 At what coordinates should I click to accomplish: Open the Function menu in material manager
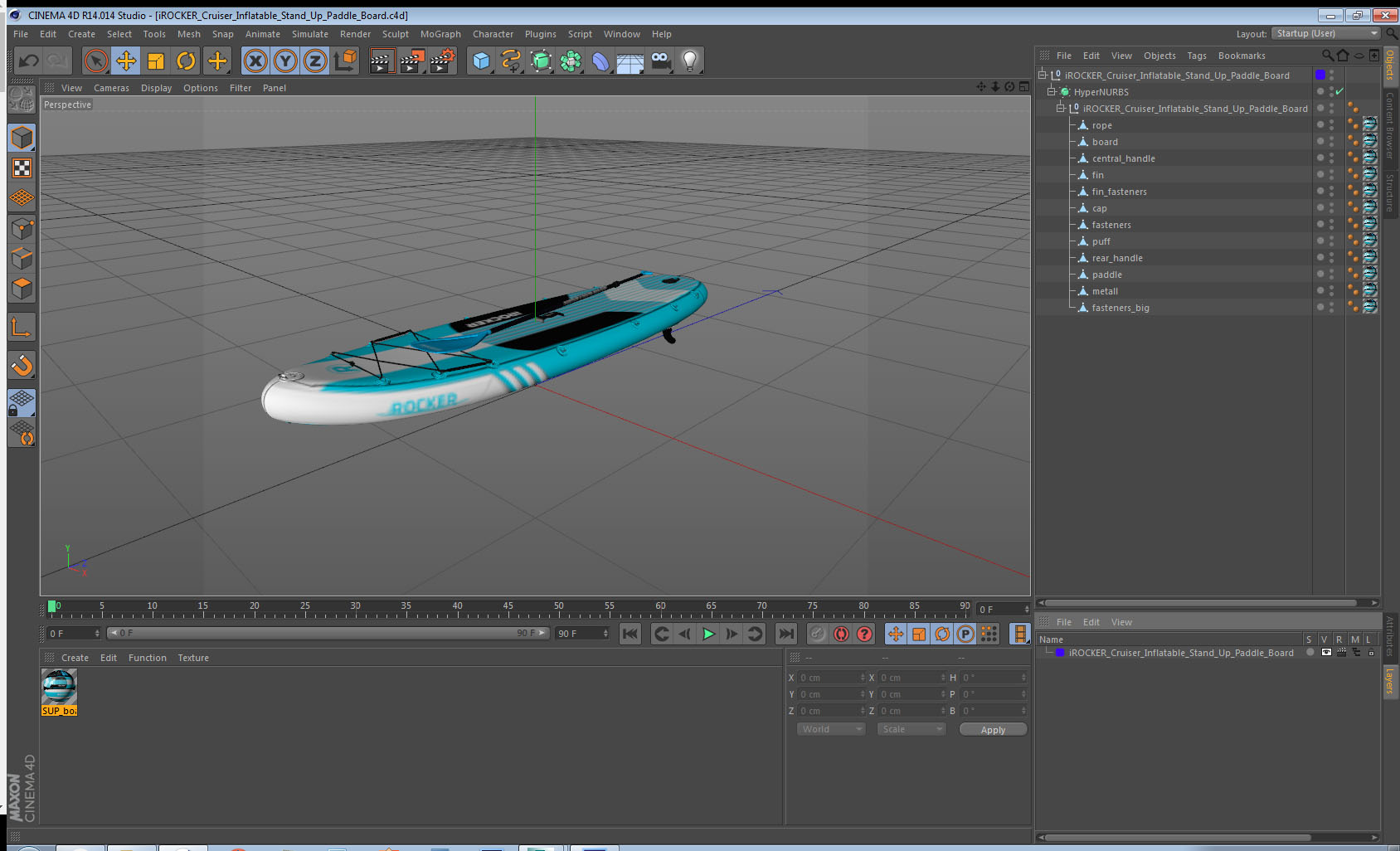[148, 658]
